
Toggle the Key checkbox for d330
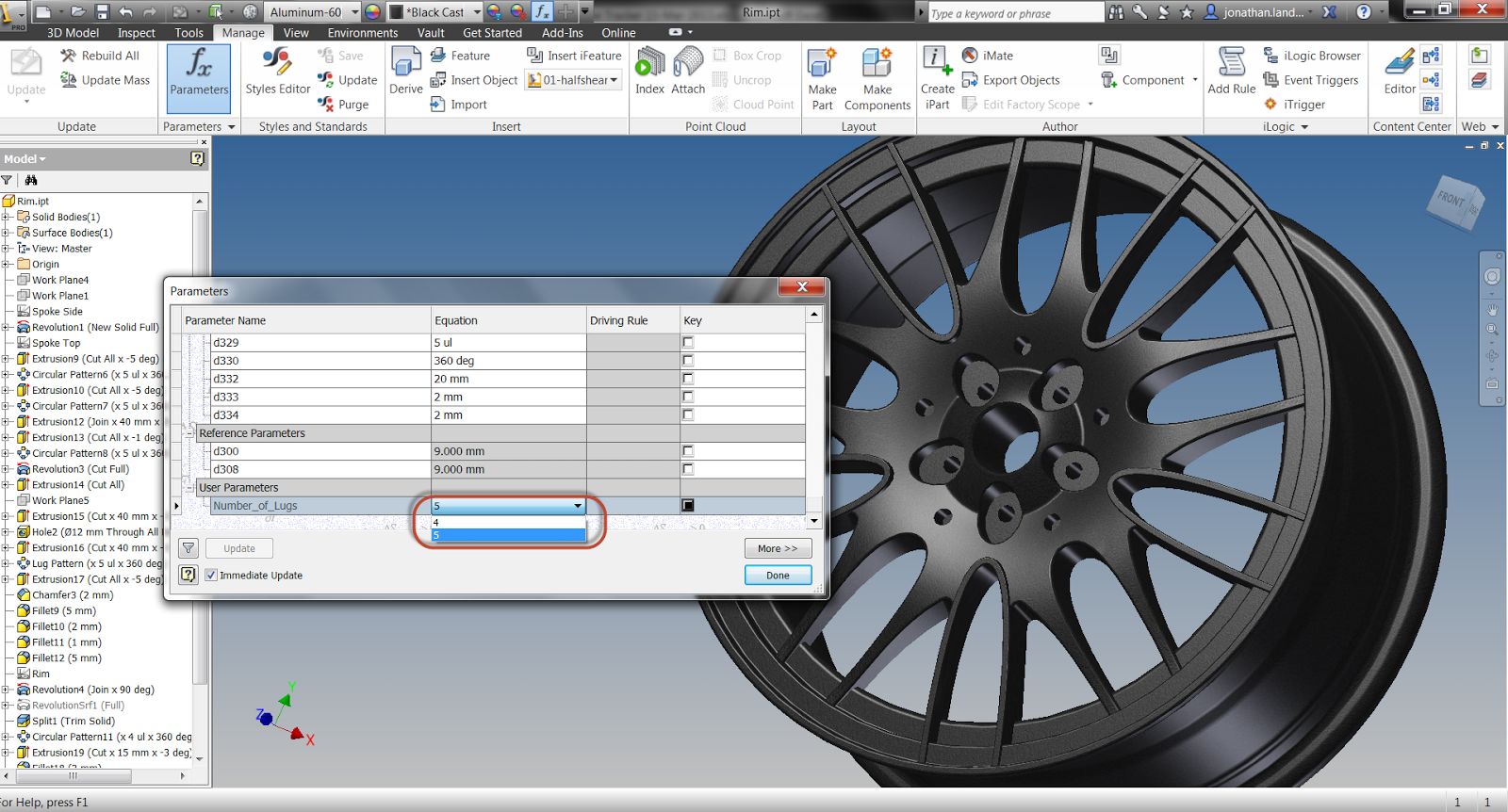coord(688,361)
